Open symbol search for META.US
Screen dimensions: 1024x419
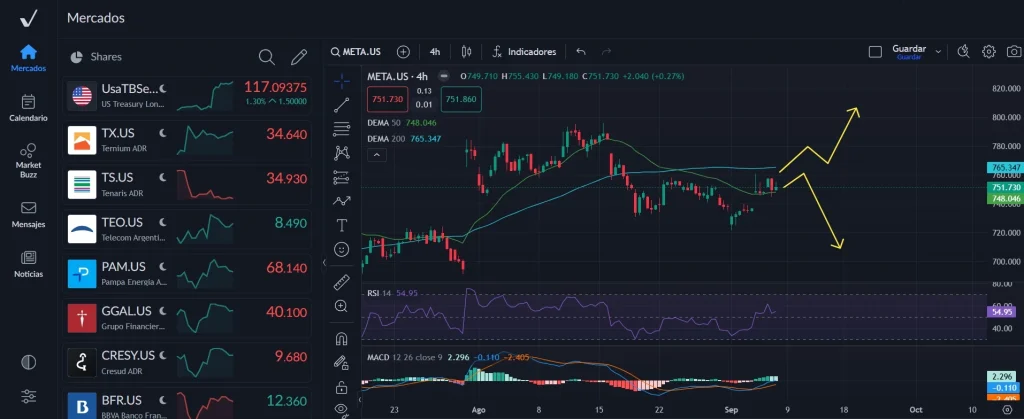coord(356,52)
